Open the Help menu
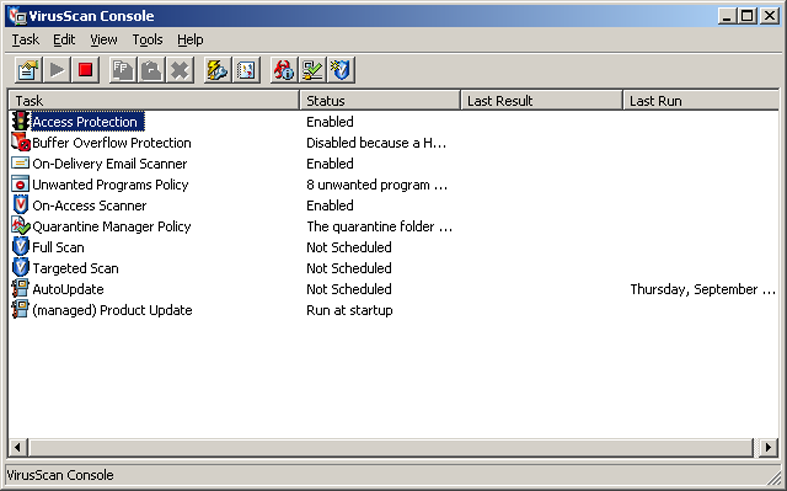 pos(190,40)
